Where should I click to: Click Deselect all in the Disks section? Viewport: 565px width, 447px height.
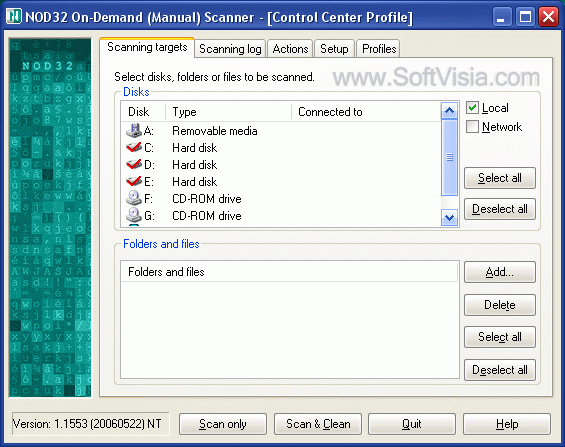pos(500,209)
